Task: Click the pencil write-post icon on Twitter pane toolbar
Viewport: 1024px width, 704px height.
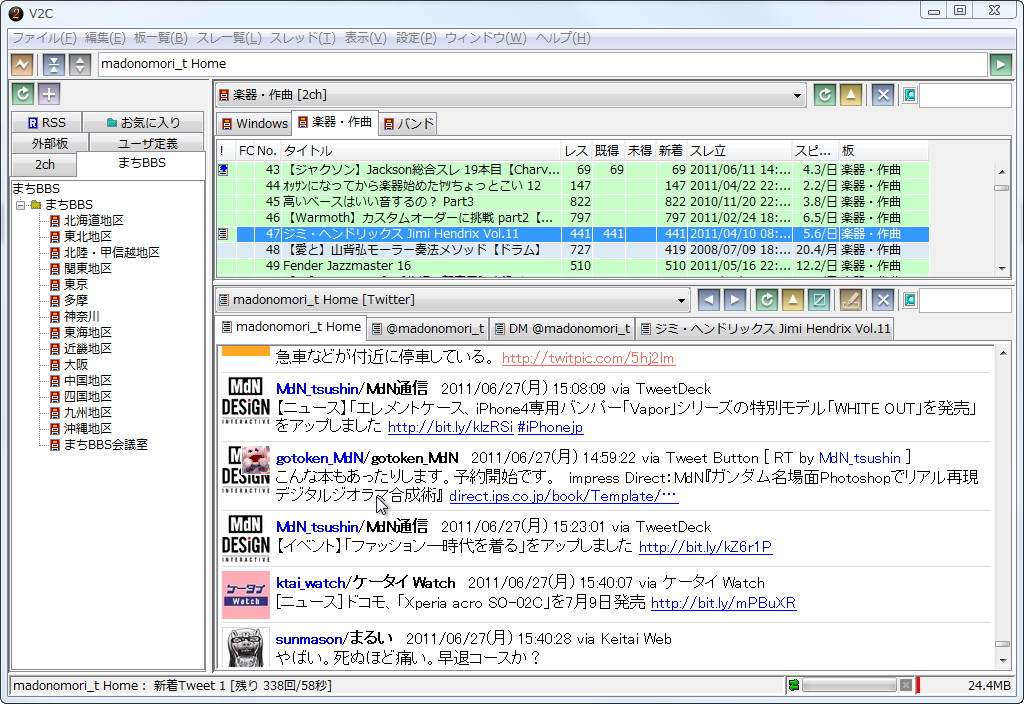Action: [x=851, y=299]
